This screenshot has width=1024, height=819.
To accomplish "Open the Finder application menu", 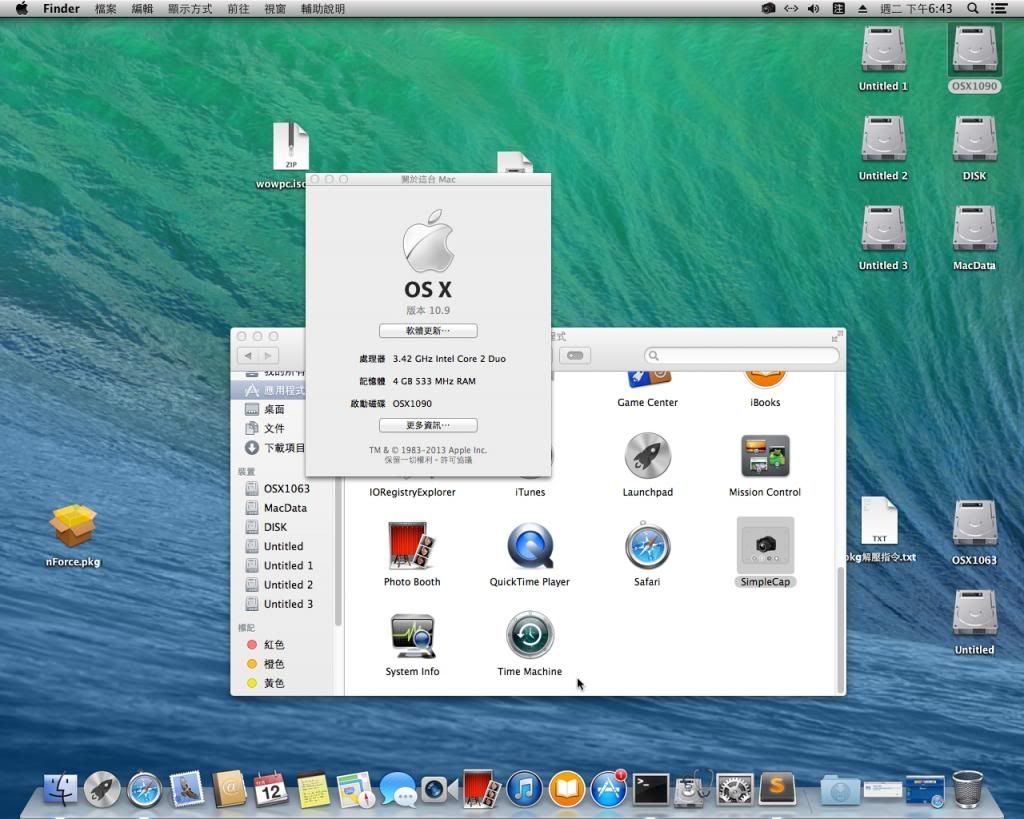I will pyautogui.click(x=61, y=8).
